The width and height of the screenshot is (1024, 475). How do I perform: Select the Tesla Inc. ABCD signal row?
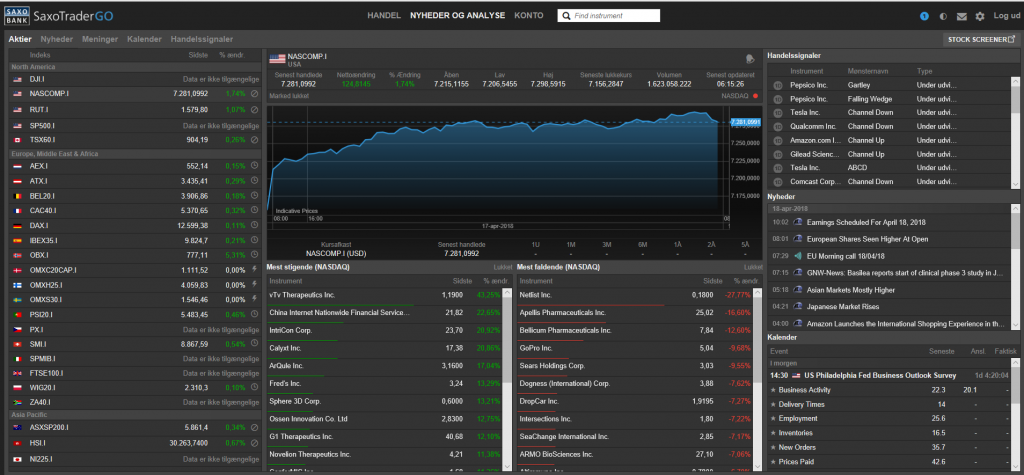coord(889,168)
